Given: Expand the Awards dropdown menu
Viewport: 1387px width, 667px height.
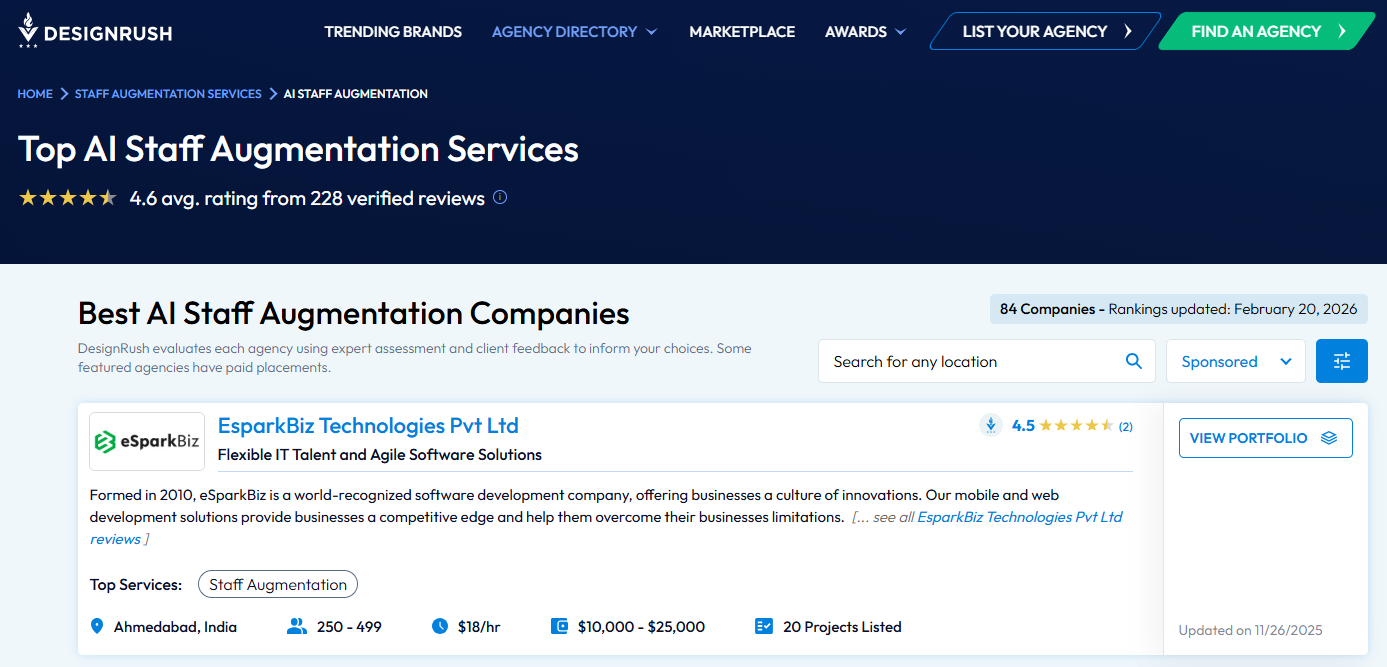Looking at the screenshot, I should coord(865,32).
